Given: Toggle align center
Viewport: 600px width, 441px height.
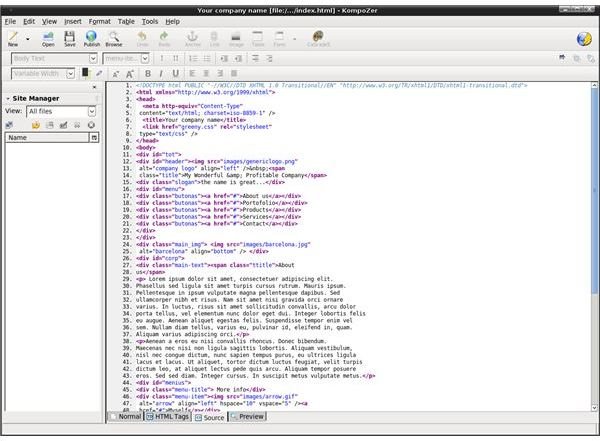Looking at the screenshot, I should point(206,73).
